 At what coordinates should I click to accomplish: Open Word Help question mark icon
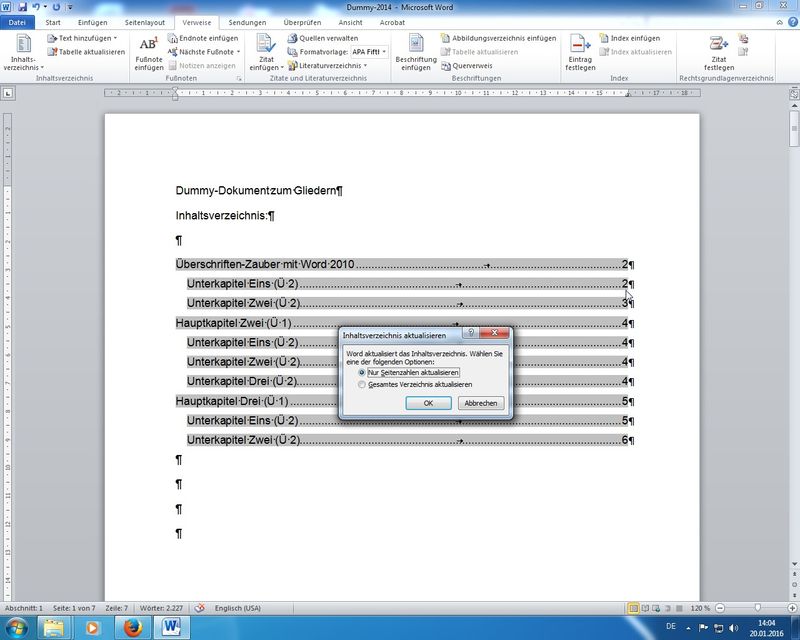click(x=792, y=22)
